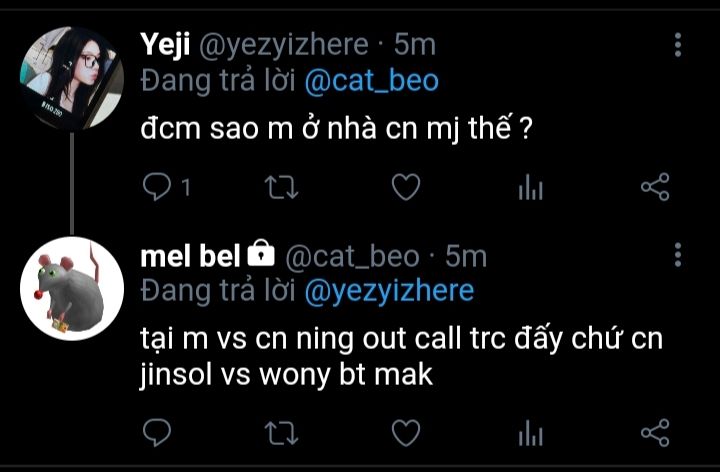
Task: Retweet Yeji's tweet
Action: 281,187
